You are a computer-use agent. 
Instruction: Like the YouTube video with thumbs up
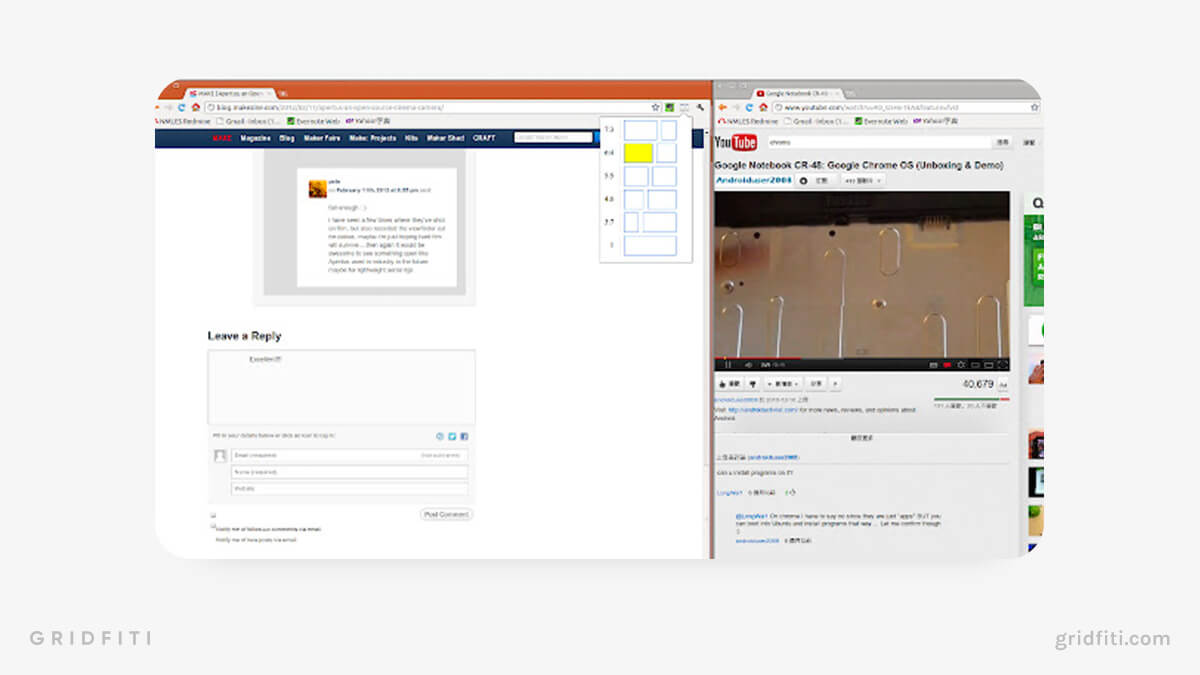728,383
